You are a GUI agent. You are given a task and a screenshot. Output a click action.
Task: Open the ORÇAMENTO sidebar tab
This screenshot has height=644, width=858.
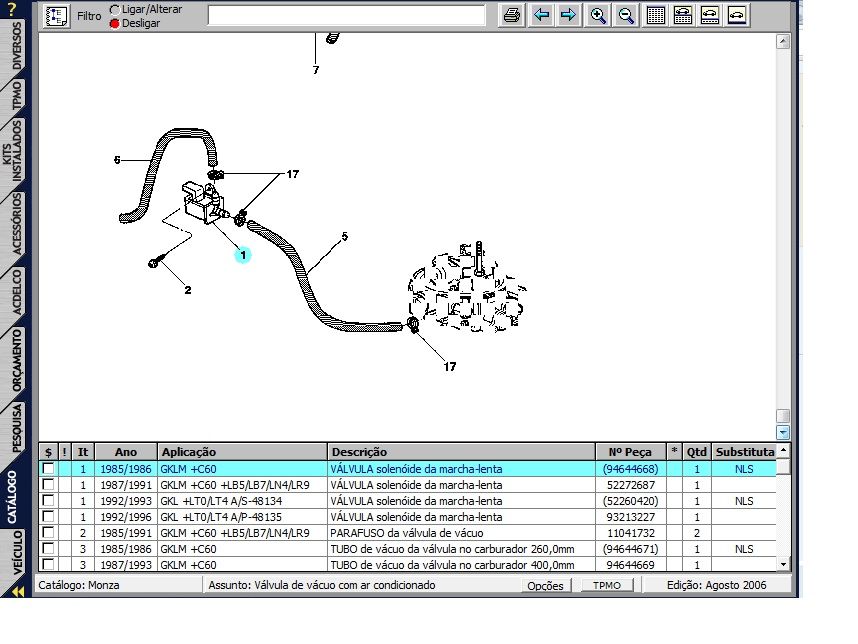[16, 361]
